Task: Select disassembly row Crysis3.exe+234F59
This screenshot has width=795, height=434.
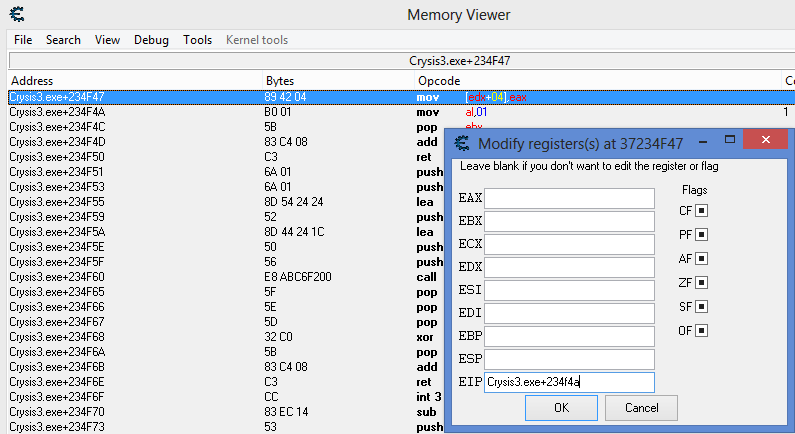Action: (x=226, y=217)
